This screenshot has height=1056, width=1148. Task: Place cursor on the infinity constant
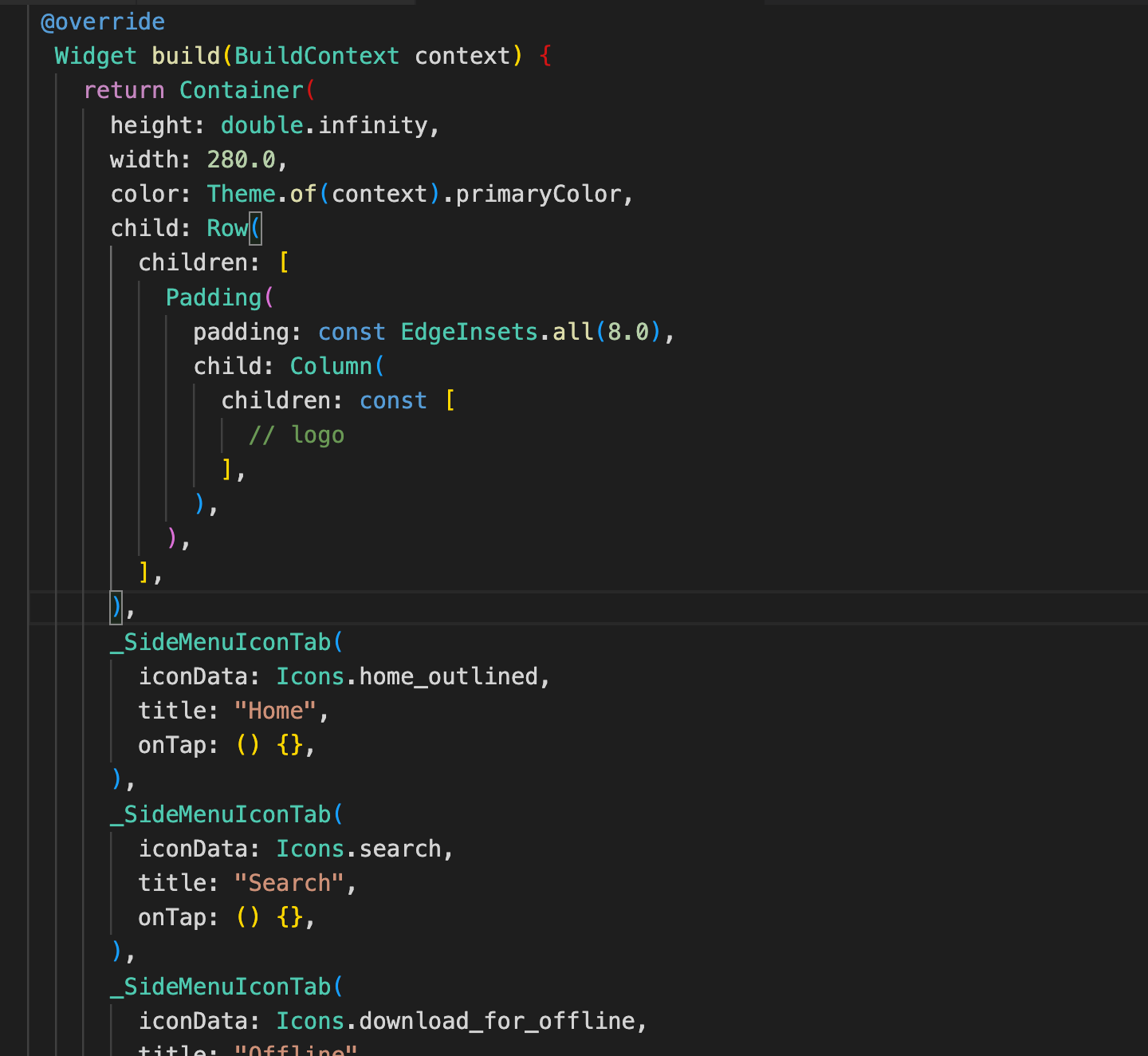pos(372,125)
